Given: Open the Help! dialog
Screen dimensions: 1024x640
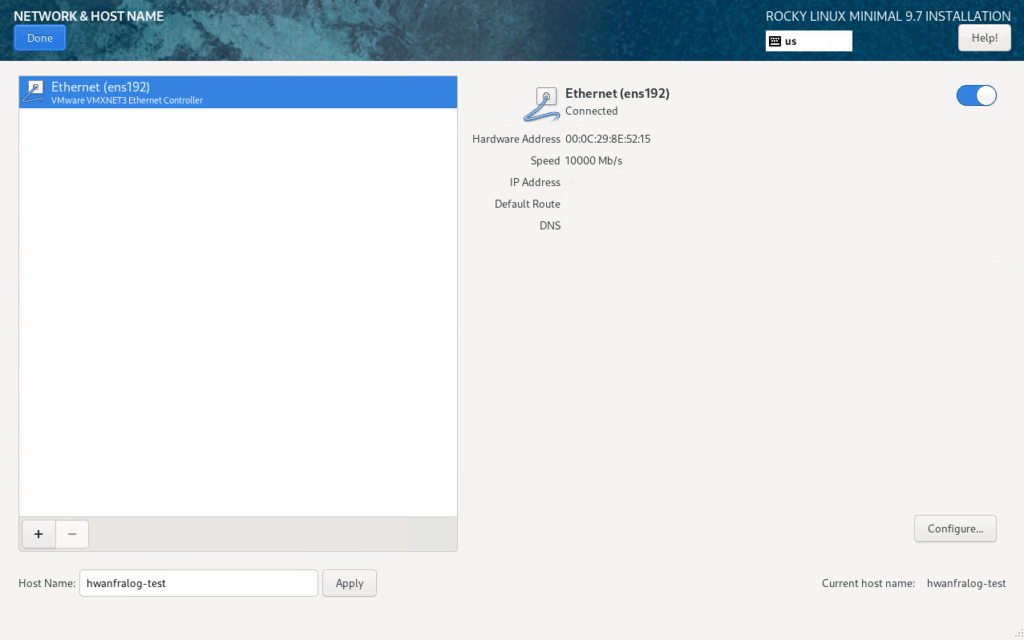Looking at the screenshot, I should [x=984, y=38].
